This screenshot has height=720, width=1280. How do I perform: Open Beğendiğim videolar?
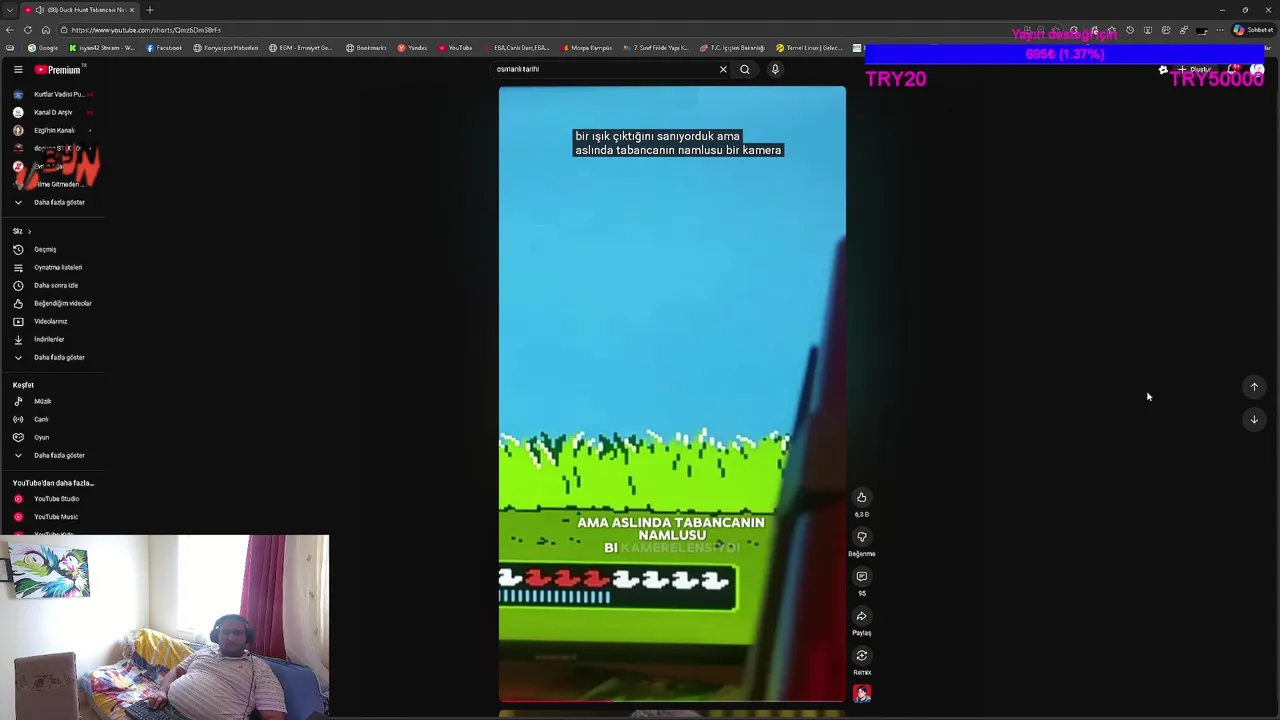click(52, 303)
